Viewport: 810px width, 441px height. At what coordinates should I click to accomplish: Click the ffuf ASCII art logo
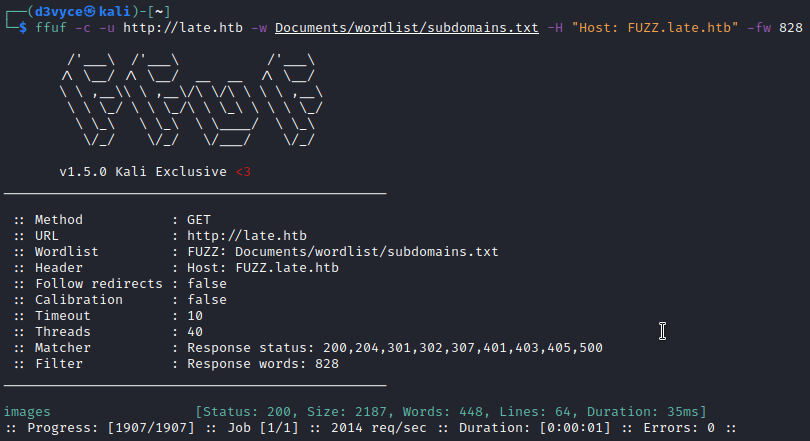[x=190, y=100]
